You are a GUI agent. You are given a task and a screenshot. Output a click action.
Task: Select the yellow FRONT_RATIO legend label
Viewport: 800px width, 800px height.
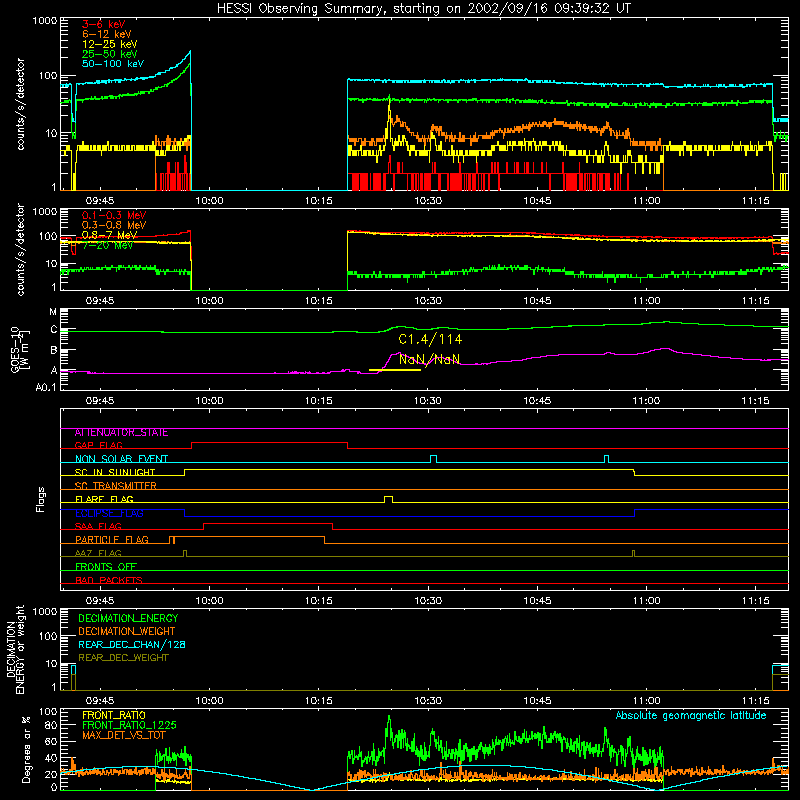pos(114,715)
